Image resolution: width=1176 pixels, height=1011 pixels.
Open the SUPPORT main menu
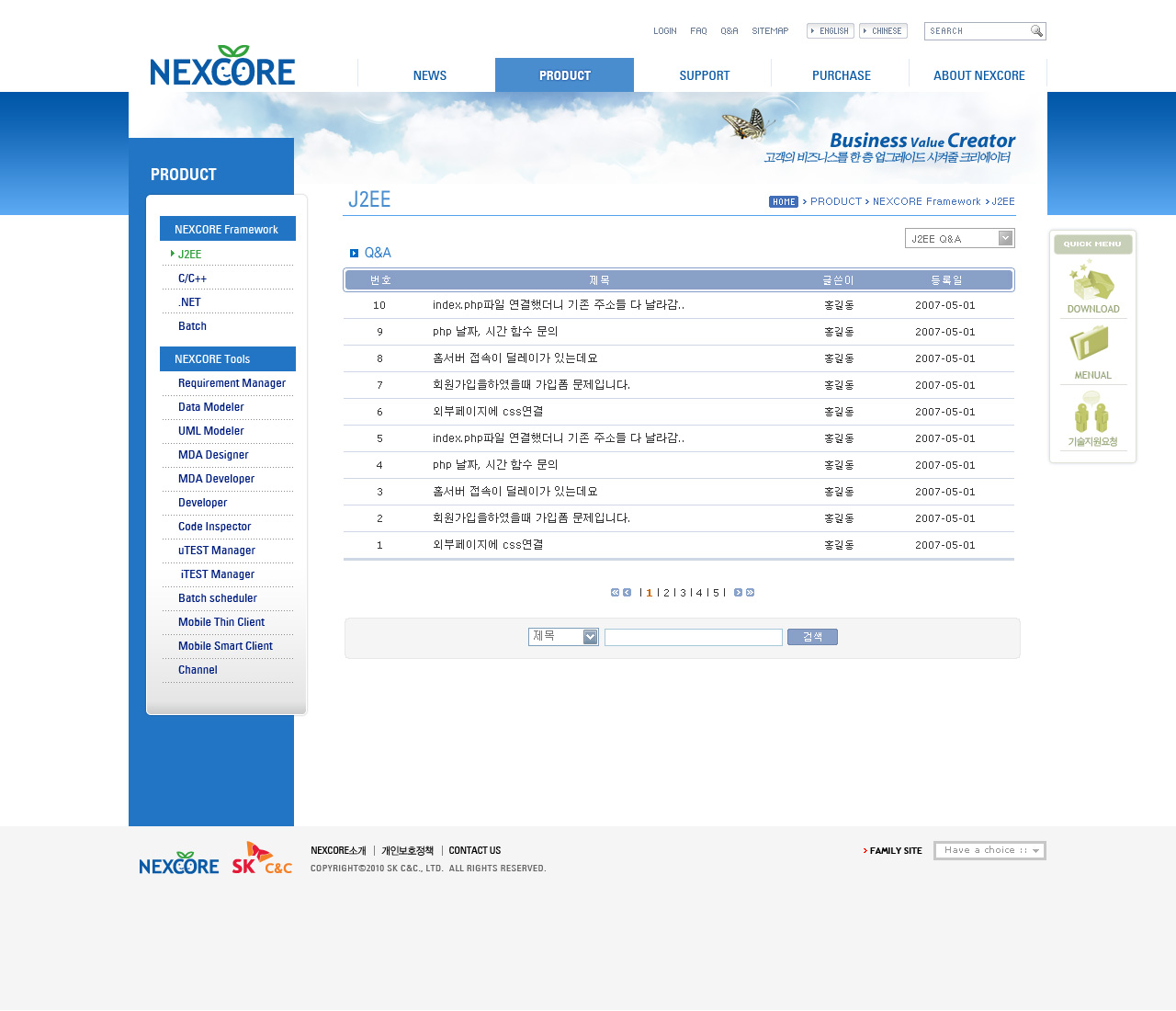click(704, 75)
